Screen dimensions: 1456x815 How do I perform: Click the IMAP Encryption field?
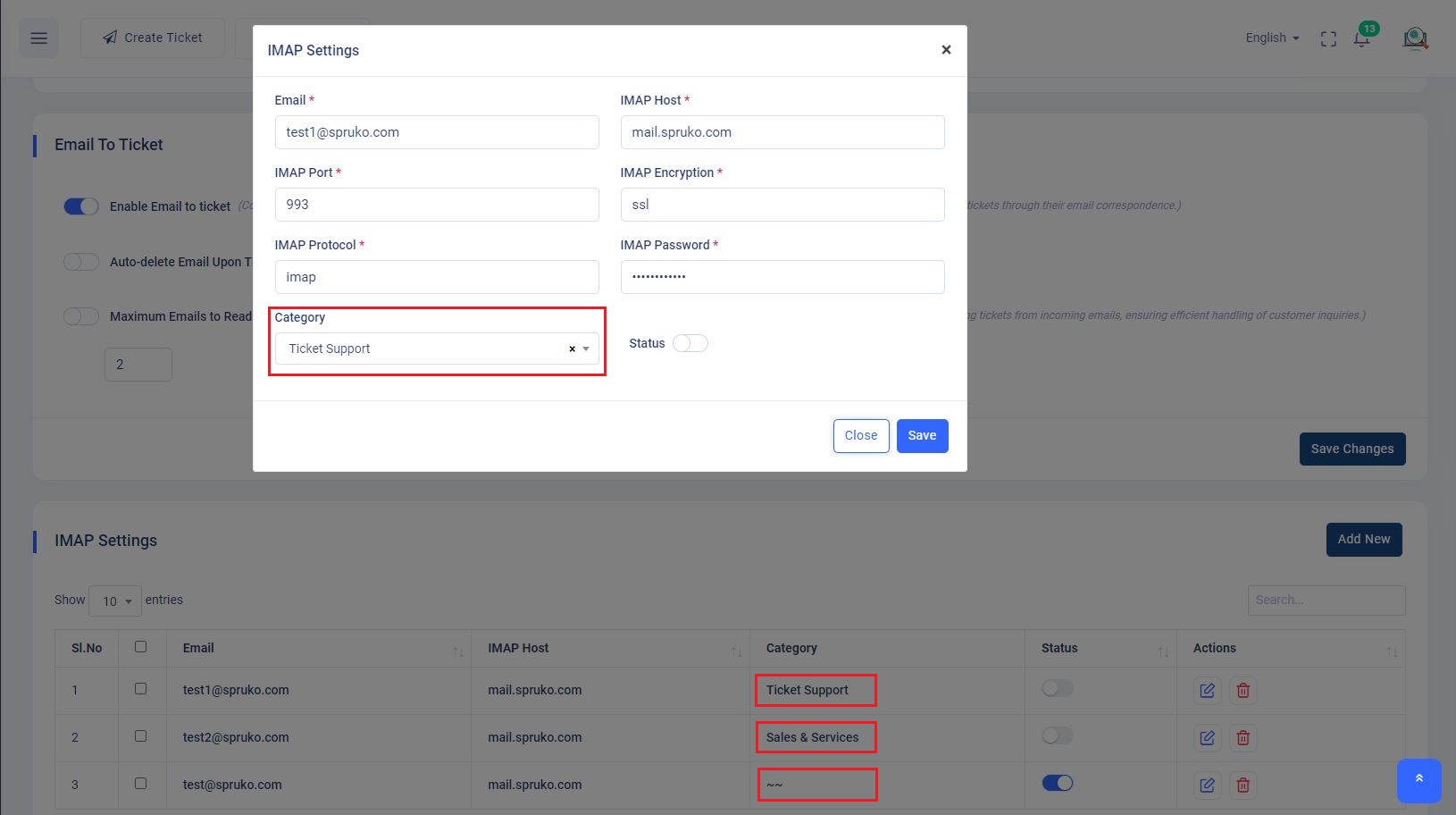(x=782, y=205)
